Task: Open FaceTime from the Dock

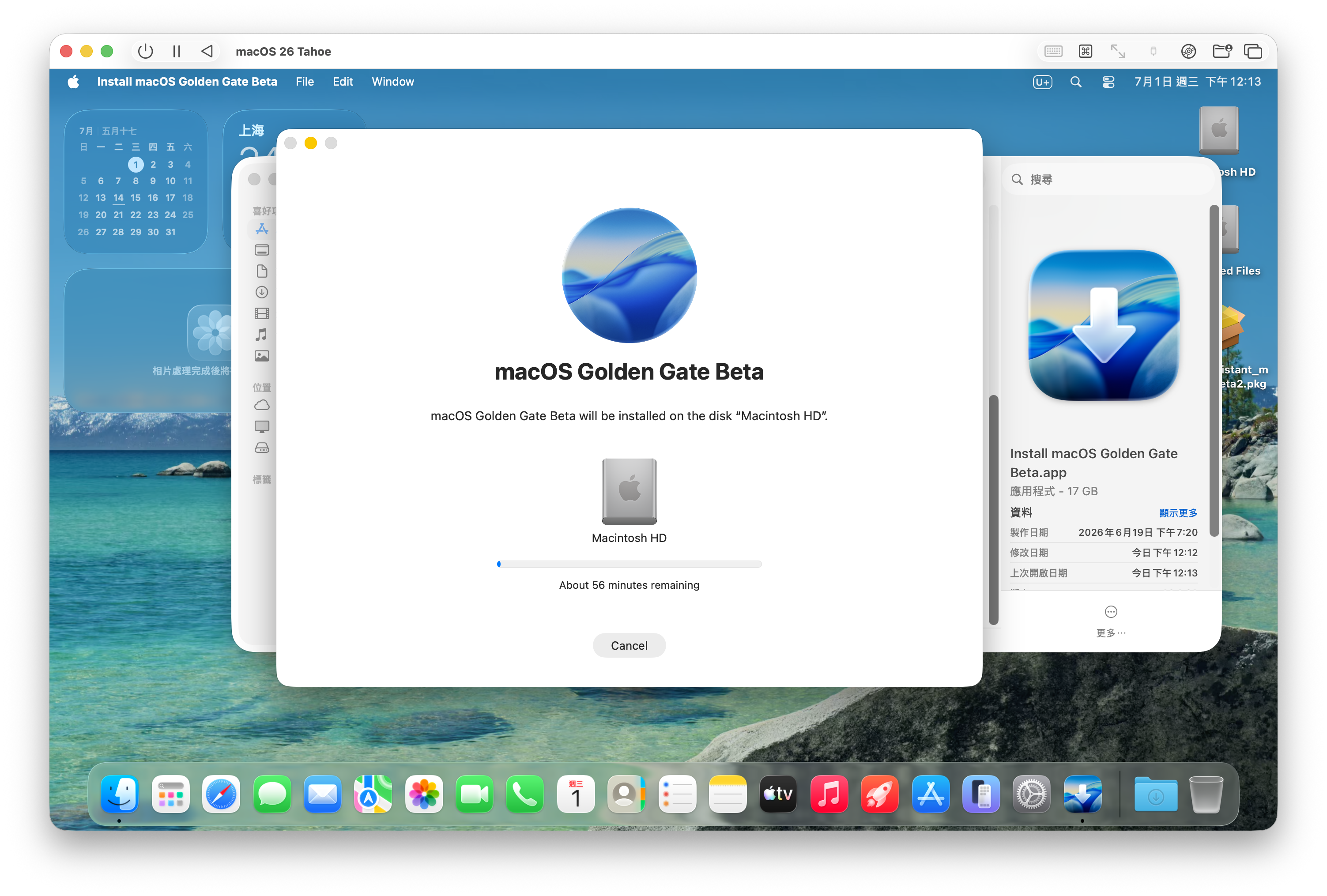Action: tap(474, 794)
